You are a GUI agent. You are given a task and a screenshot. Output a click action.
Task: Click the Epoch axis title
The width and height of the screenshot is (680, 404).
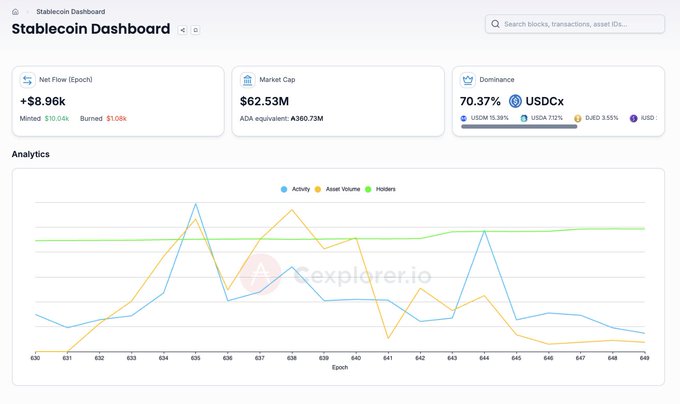tap(340, 367)
